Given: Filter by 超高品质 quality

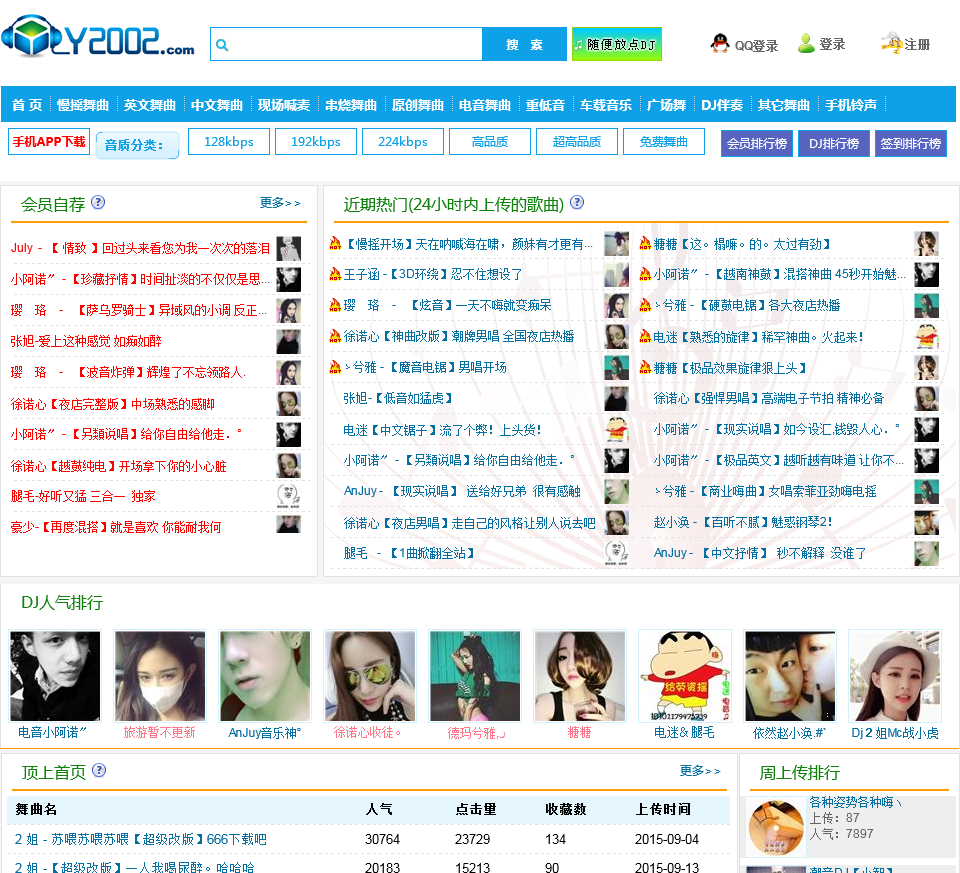Looking at the screenshot, I should [x=577, y=142].
